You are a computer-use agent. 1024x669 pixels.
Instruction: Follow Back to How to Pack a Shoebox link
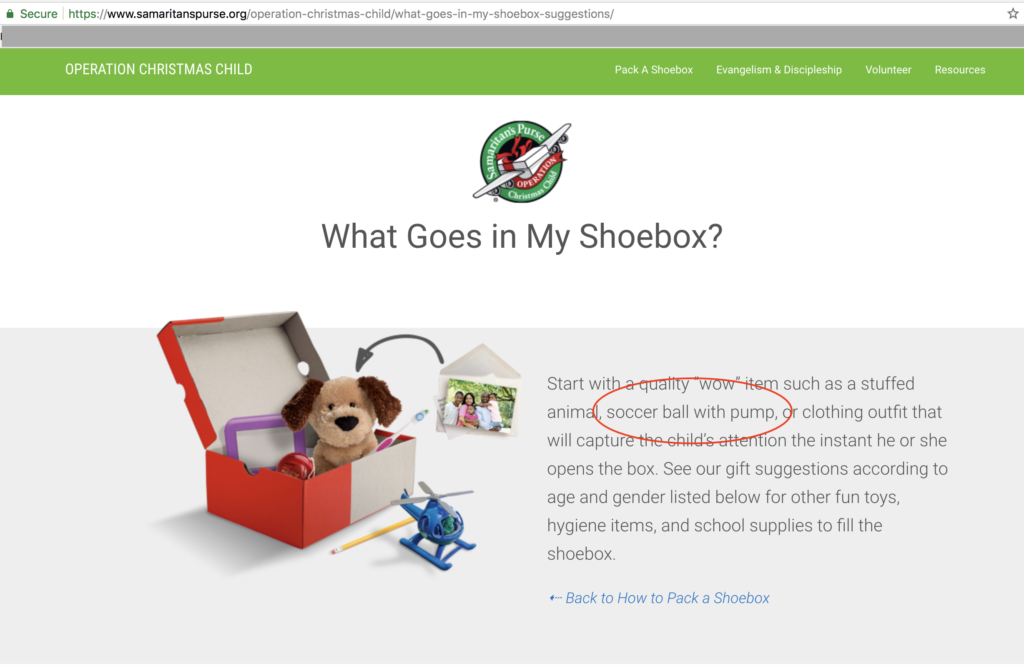[x=667, y=598]
